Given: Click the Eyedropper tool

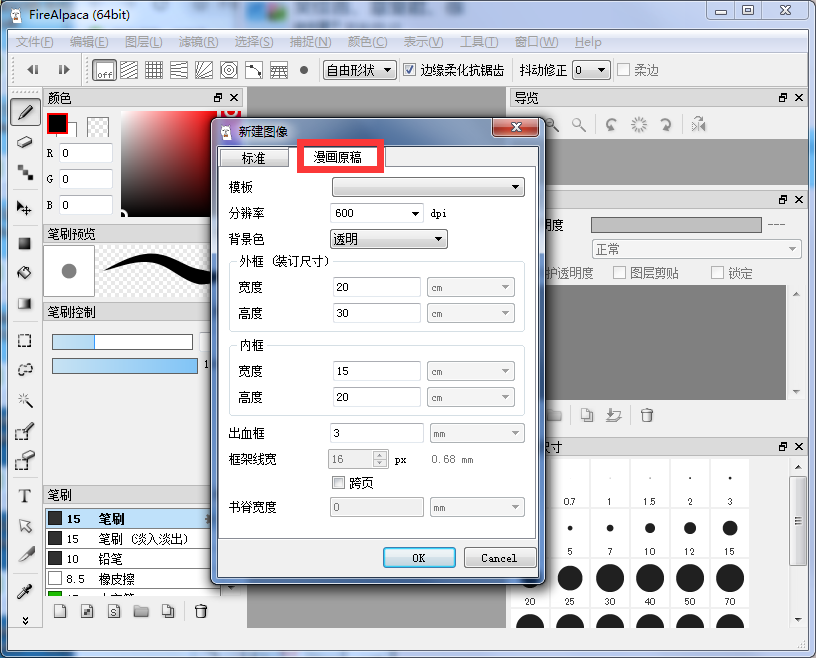Looking at the screenshot, I should (x=25, y=591).
